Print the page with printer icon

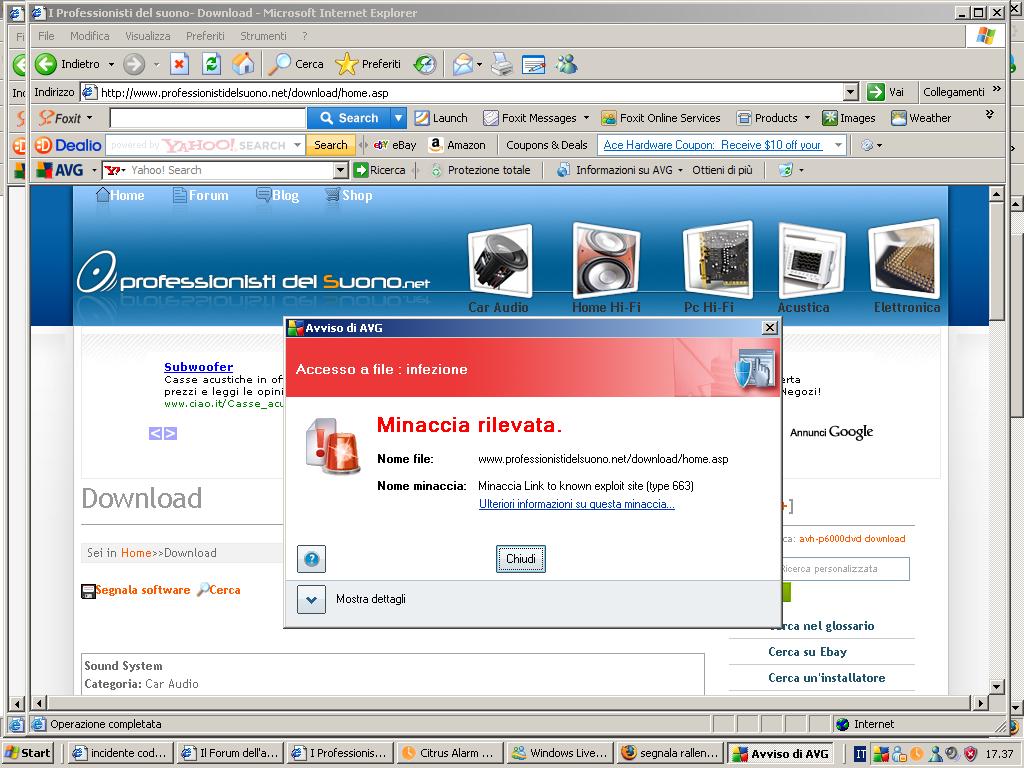click(x=502, y=64)
